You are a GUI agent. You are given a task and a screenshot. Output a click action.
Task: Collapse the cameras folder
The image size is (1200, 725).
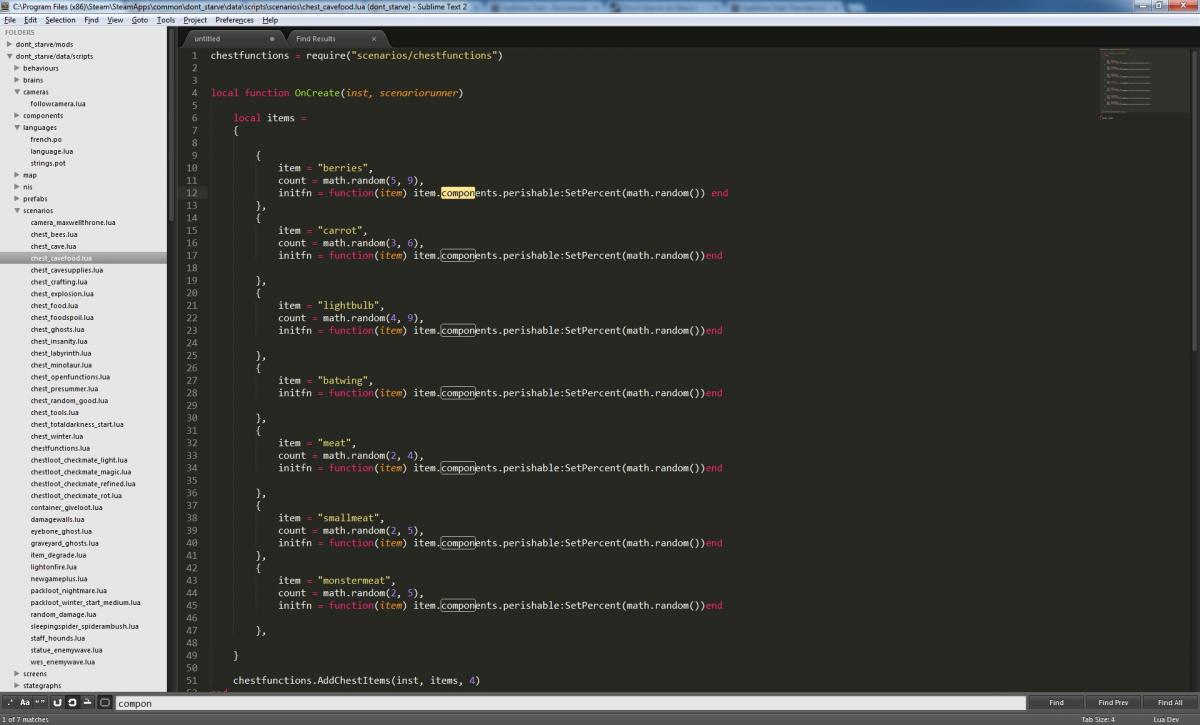[17, 92]
